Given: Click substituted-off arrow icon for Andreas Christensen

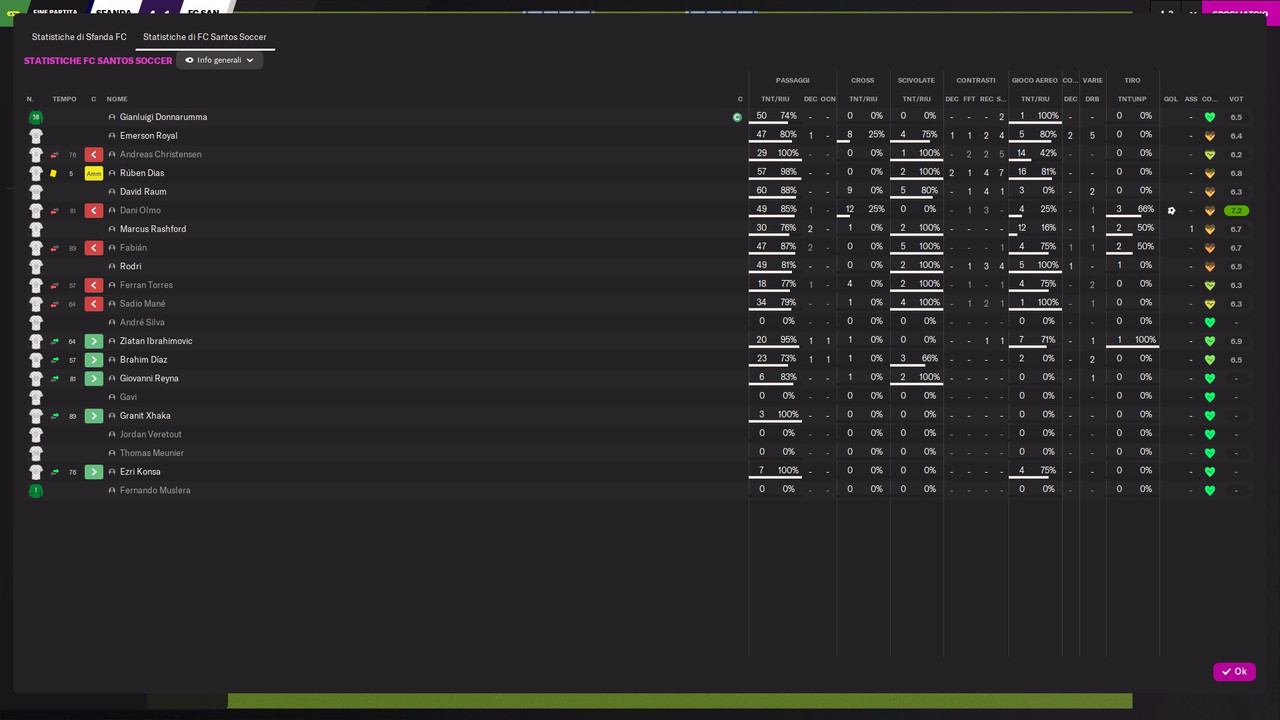Looking at the screenshot, I should (94, 154).
